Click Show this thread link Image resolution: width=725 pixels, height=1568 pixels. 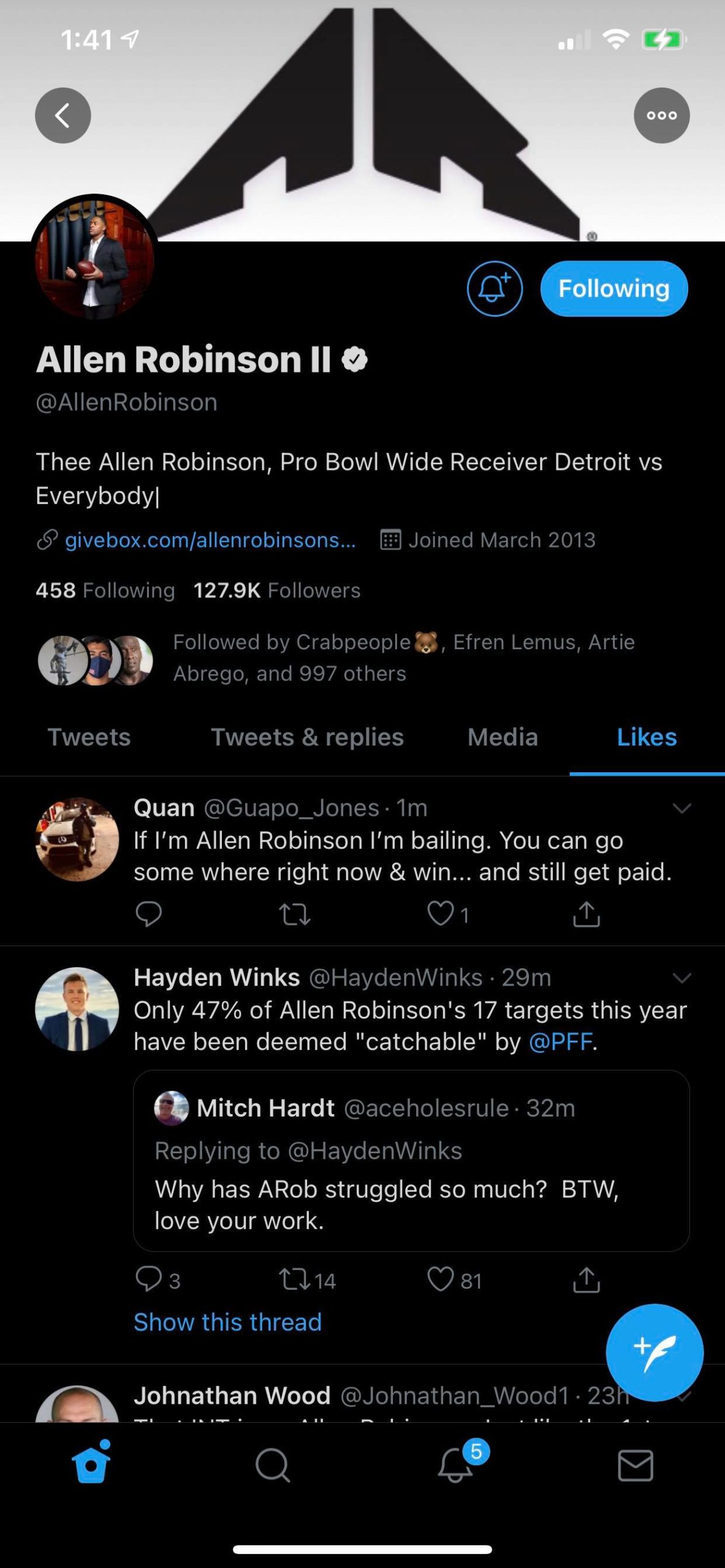pos(227,1322)
